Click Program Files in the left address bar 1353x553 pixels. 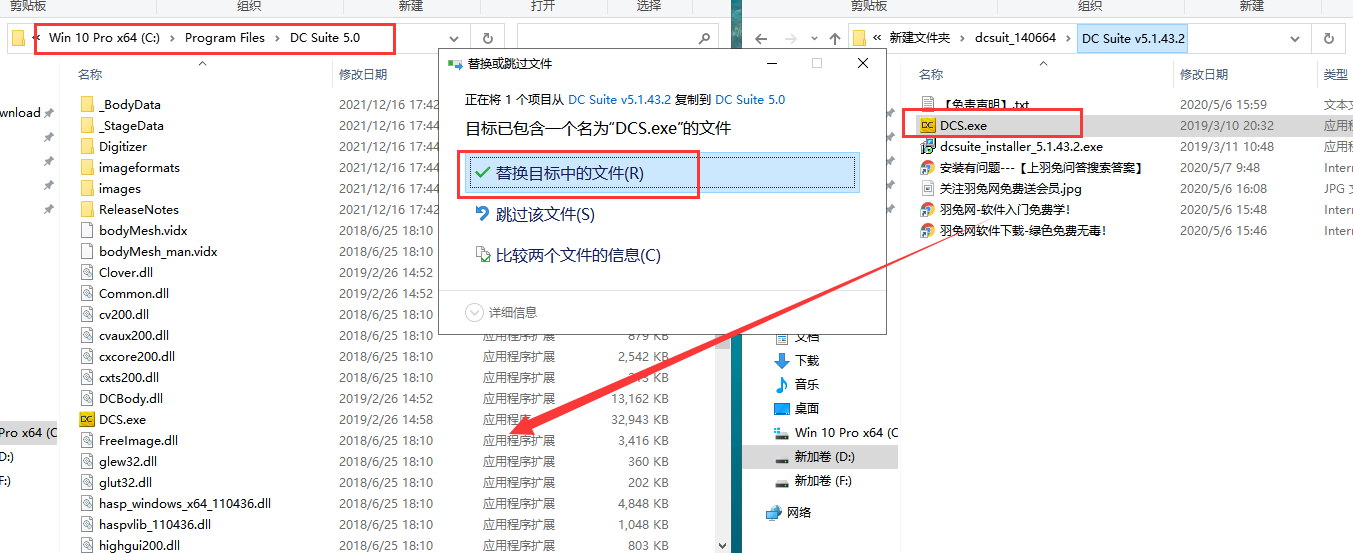225,38
